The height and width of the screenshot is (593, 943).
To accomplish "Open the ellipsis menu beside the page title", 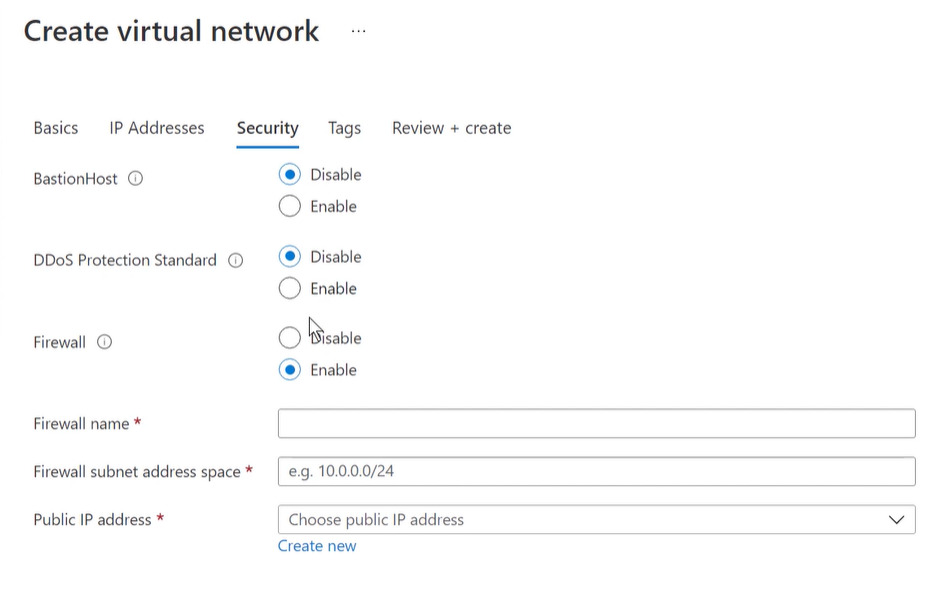I will pyautogui.click(x=358, y=31).
